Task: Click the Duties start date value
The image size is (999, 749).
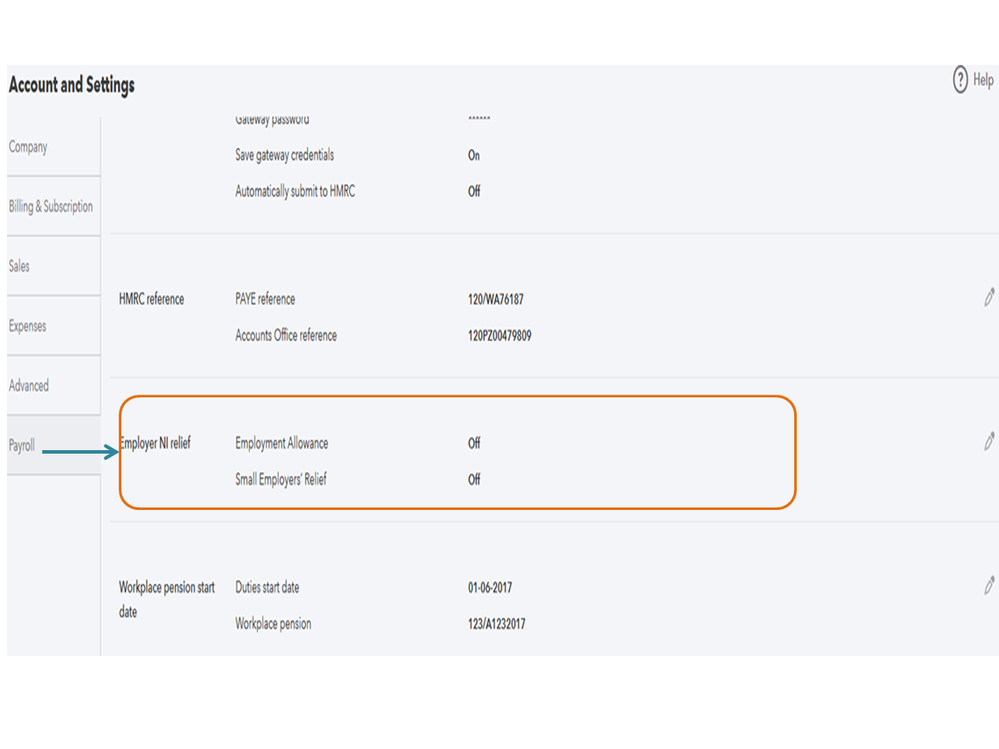Action: point(490,588)
